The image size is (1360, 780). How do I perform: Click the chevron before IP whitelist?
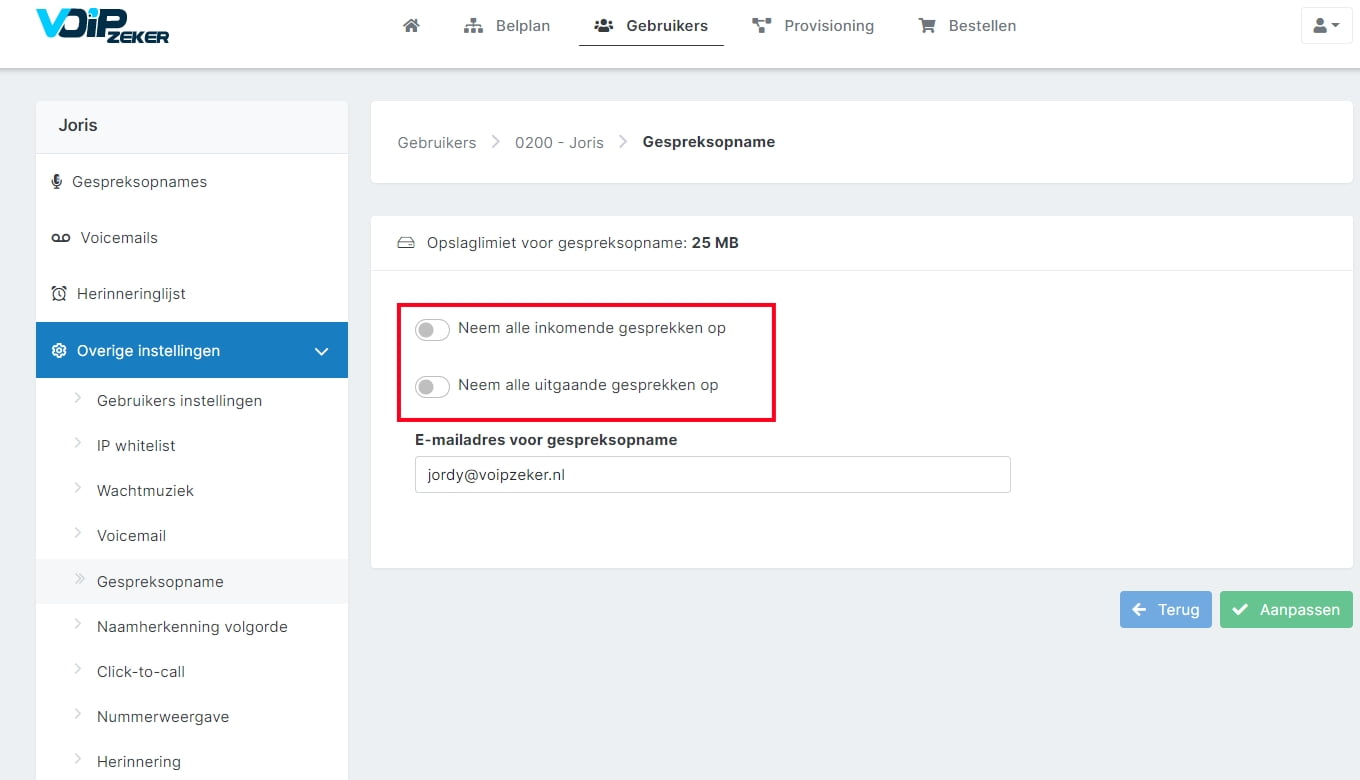pyautogui.click(x=78, y=443)
